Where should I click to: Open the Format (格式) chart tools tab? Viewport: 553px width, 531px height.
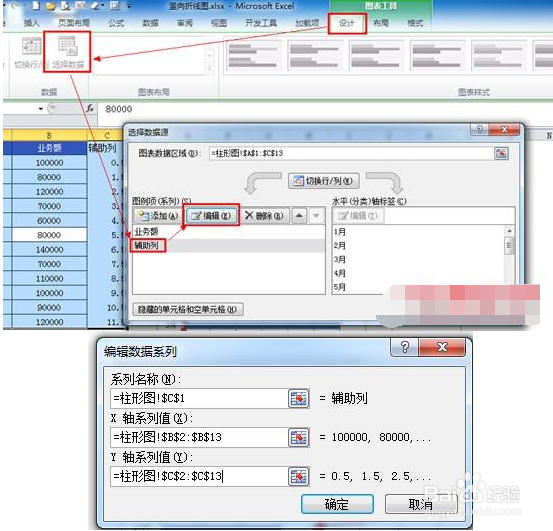tap(415, 23)
